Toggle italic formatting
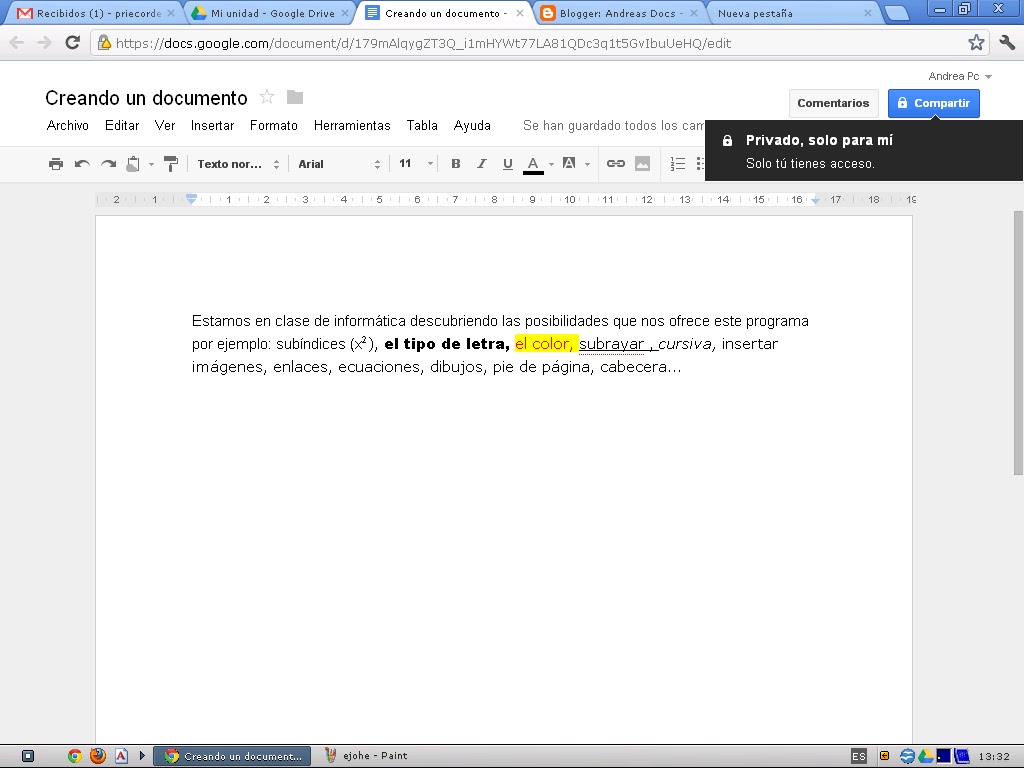1024x768 pixels. point(481,163)
